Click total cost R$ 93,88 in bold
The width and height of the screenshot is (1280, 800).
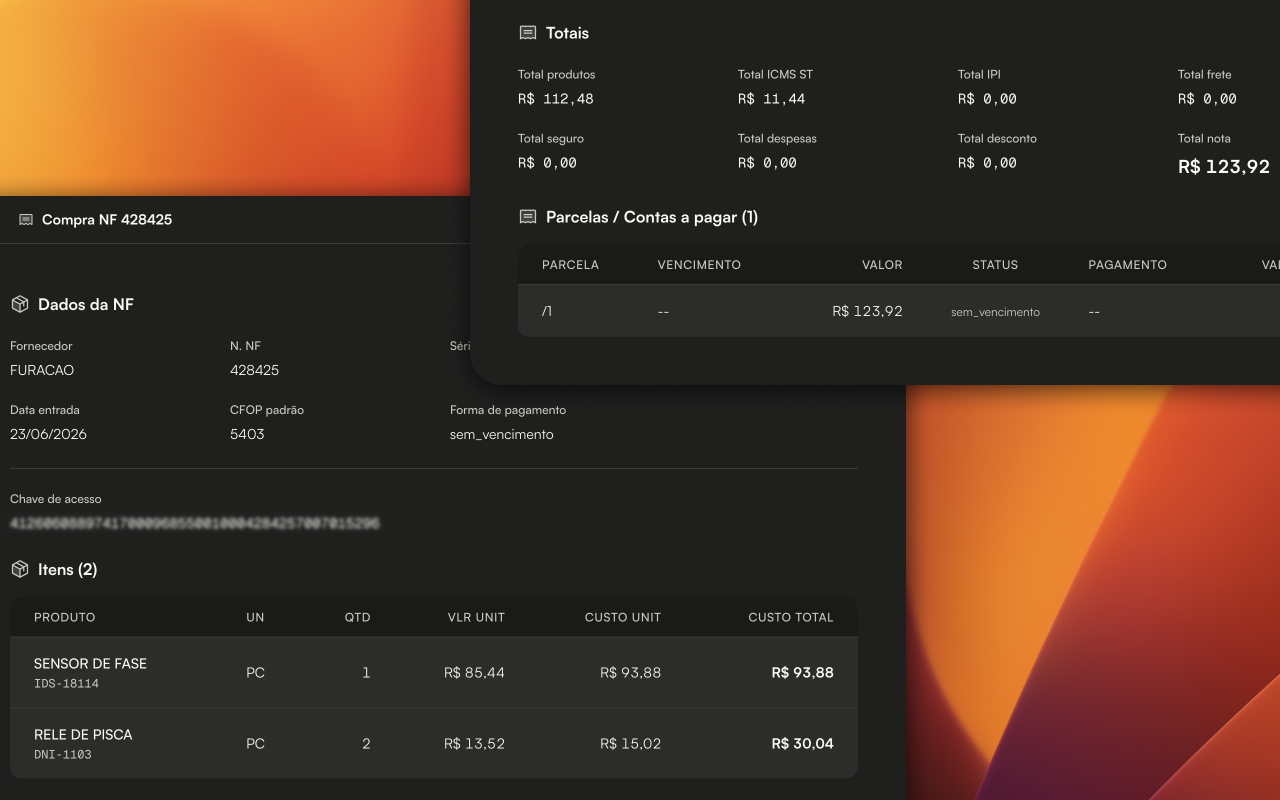[802, 673]
